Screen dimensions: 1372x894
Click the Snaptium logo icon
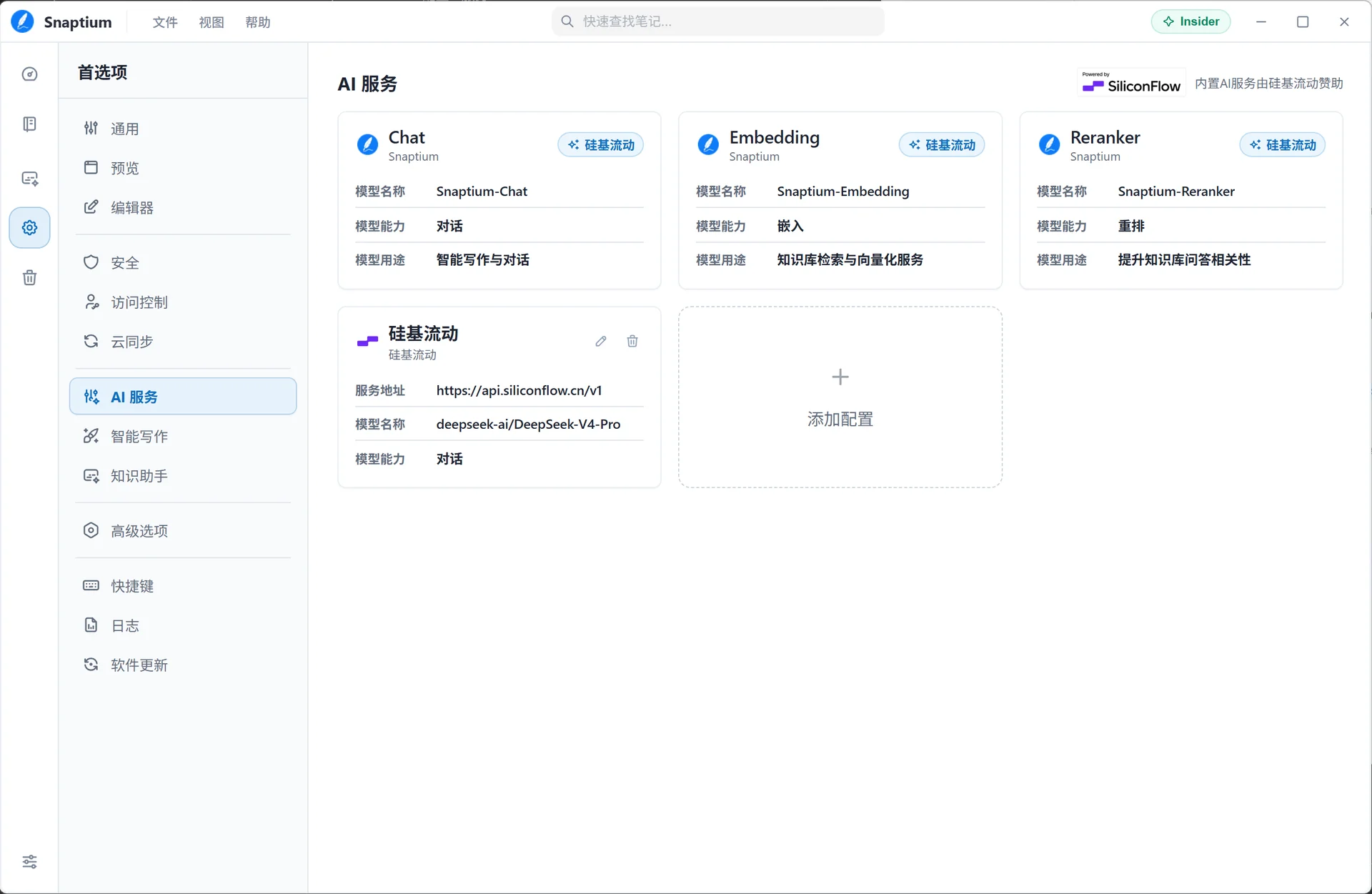coord(22,21)
